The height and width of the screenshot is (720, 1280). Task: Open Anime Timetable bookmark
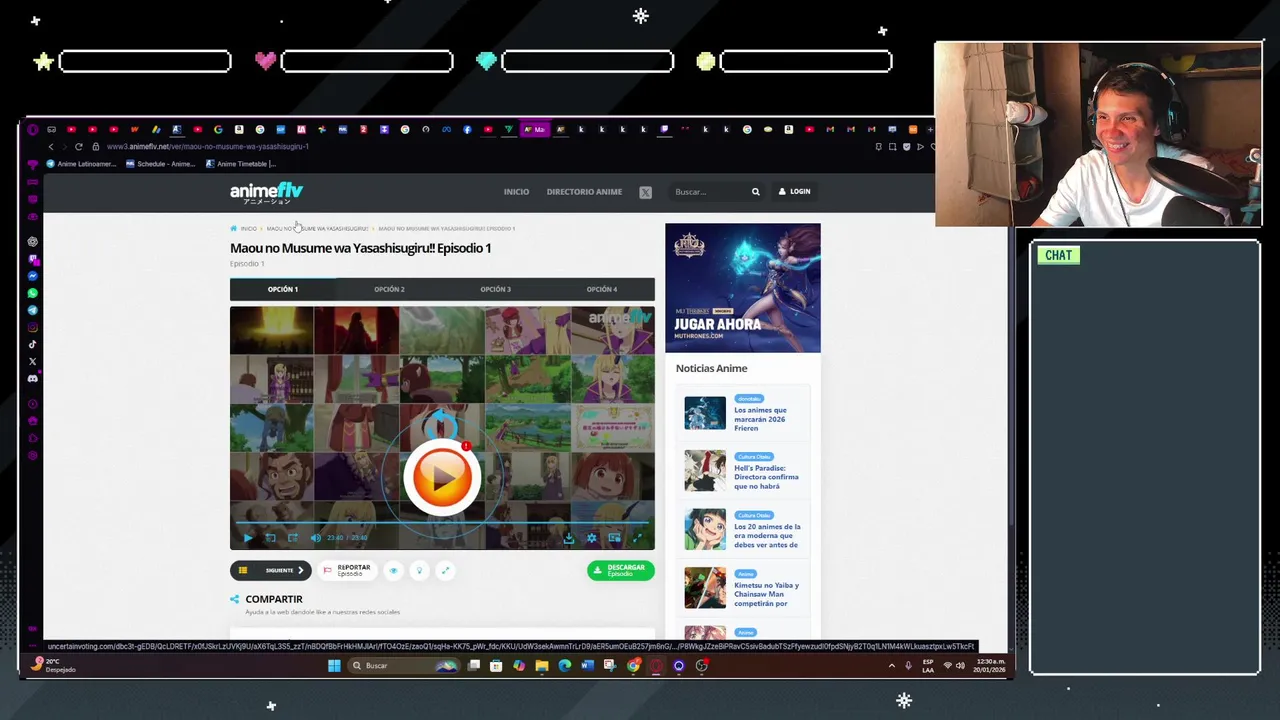tap(240, 164)
